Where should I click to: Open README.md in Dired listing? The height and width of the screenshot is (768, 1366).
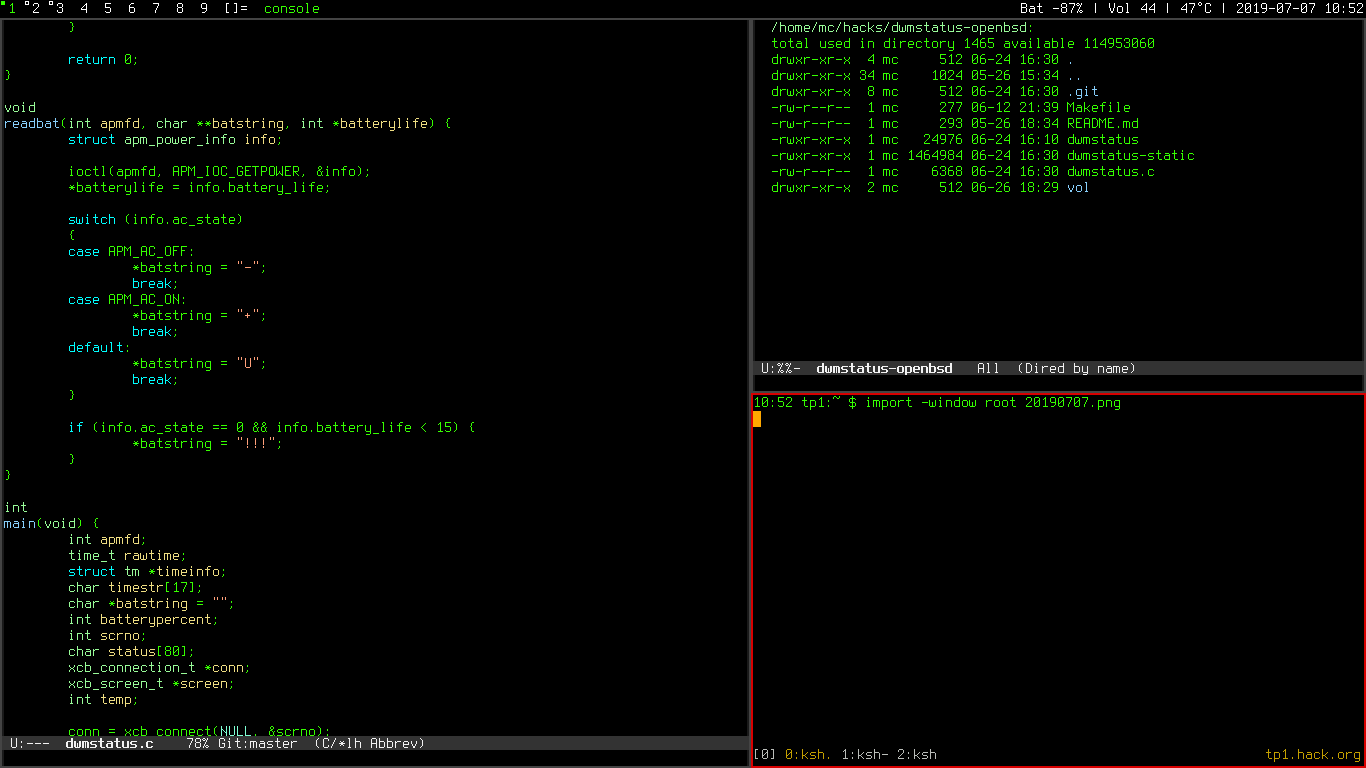pos(1102,123)
